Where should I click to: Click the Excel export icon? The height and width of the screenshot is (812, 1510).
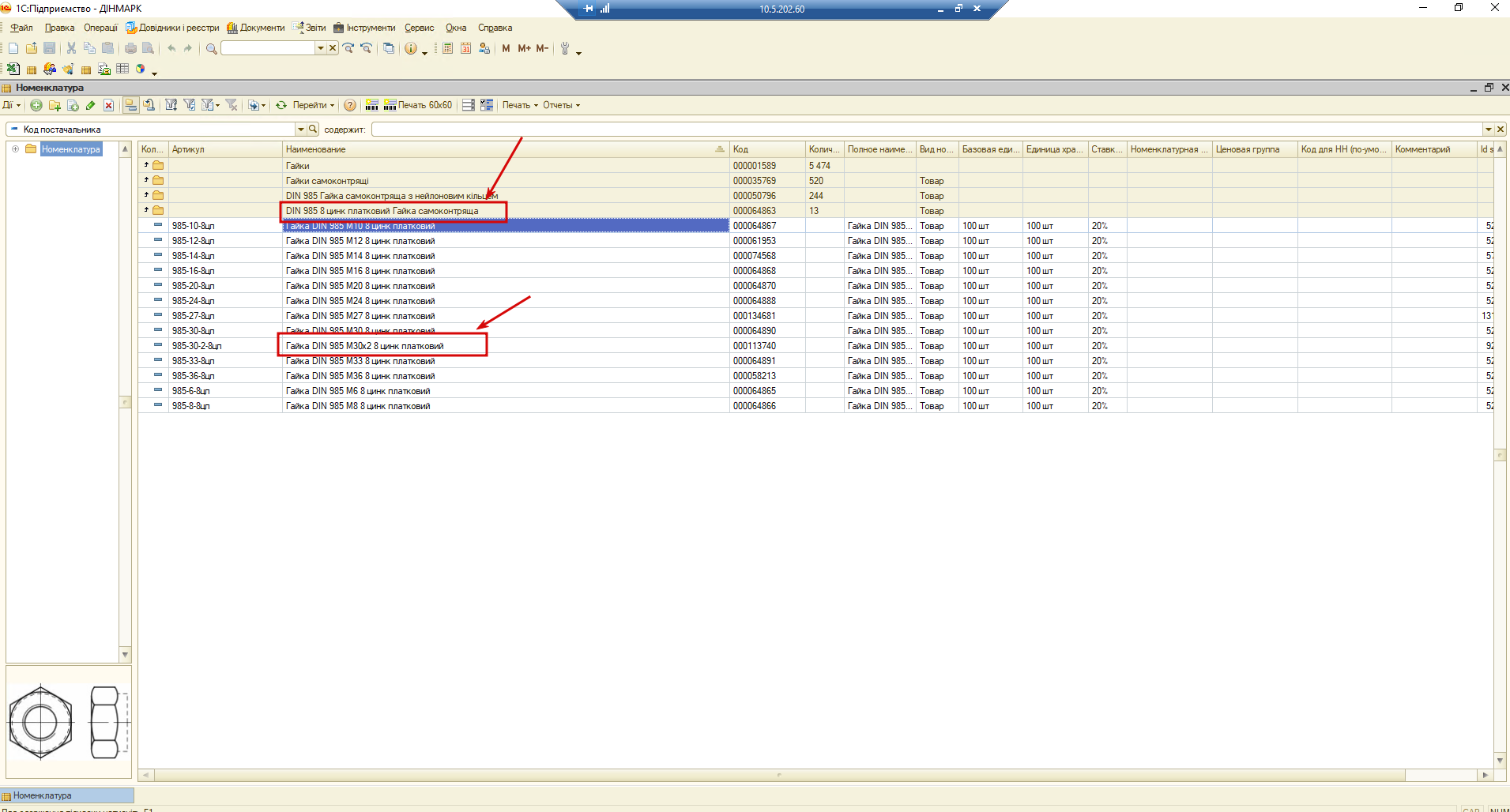click(x=13, y=70)
